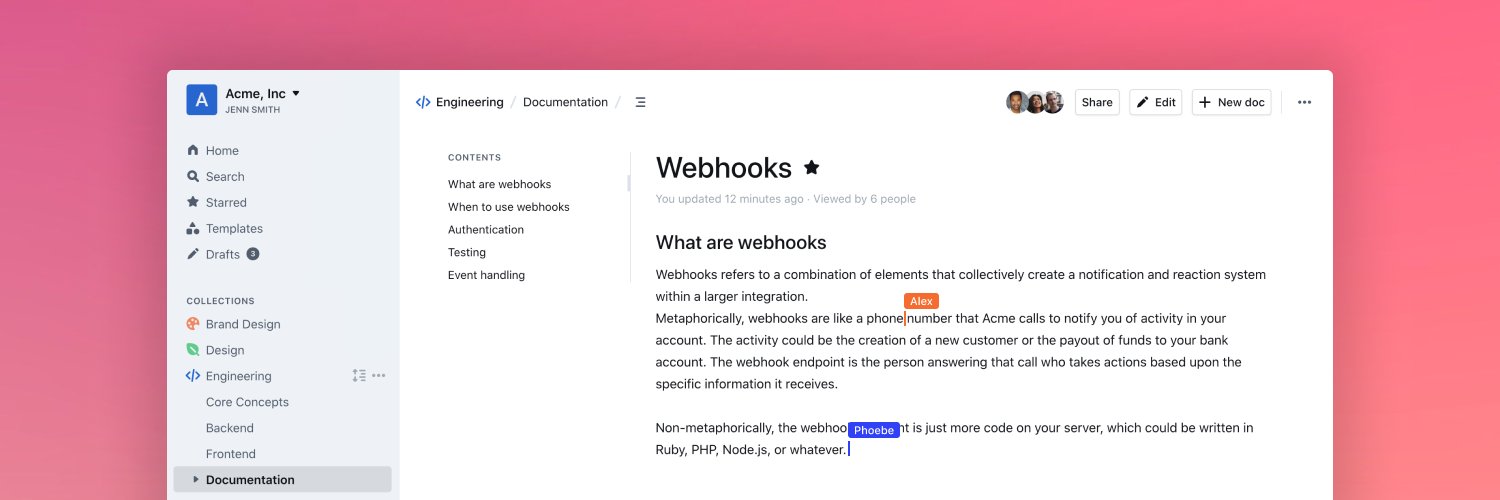The image size is (1500, 500).
Task: Expand the Documentation tree triangle
Action: [196, 480]
